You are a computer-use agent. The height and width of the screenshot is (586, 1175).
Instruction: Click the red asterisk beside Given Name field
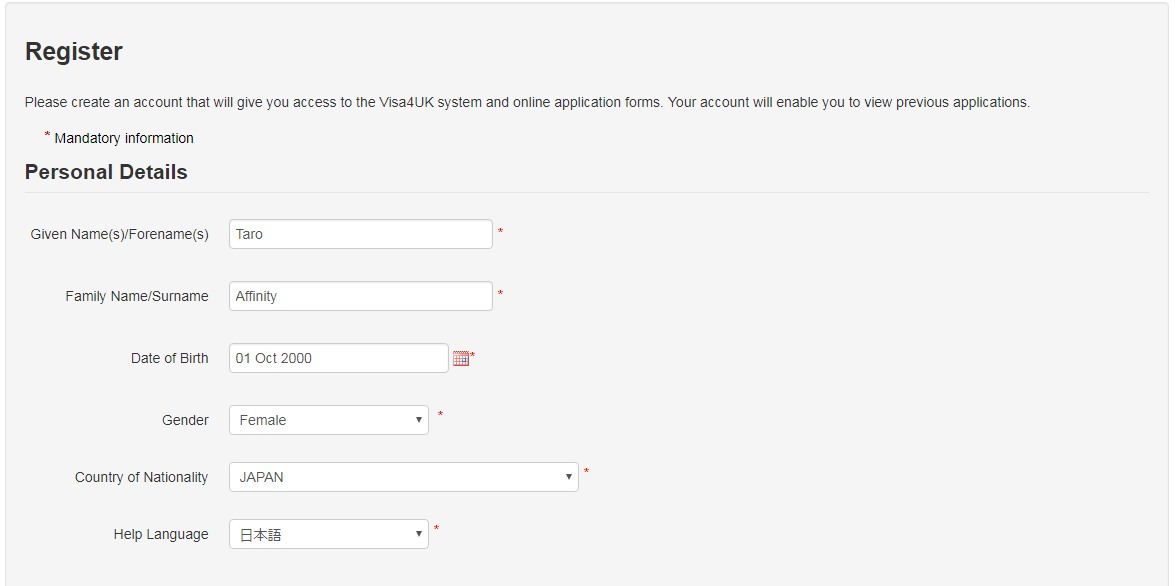[500, 232]
